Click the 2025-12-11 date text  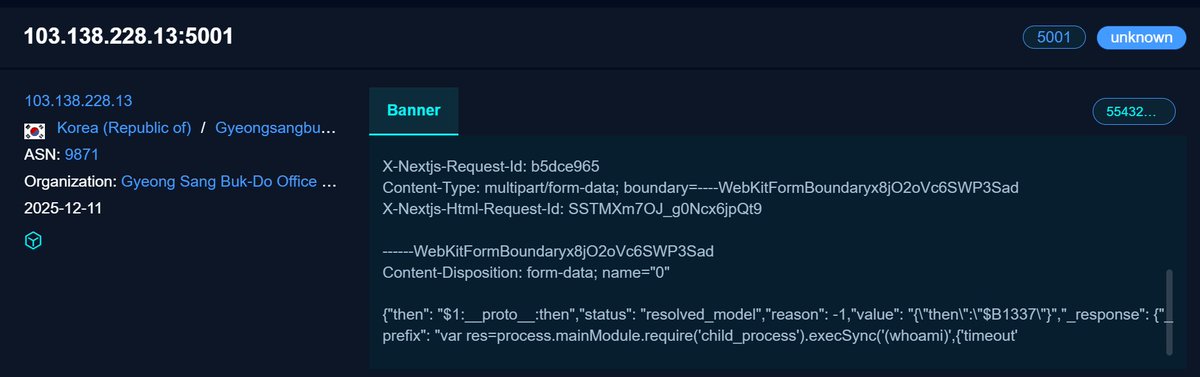point(63,208)
